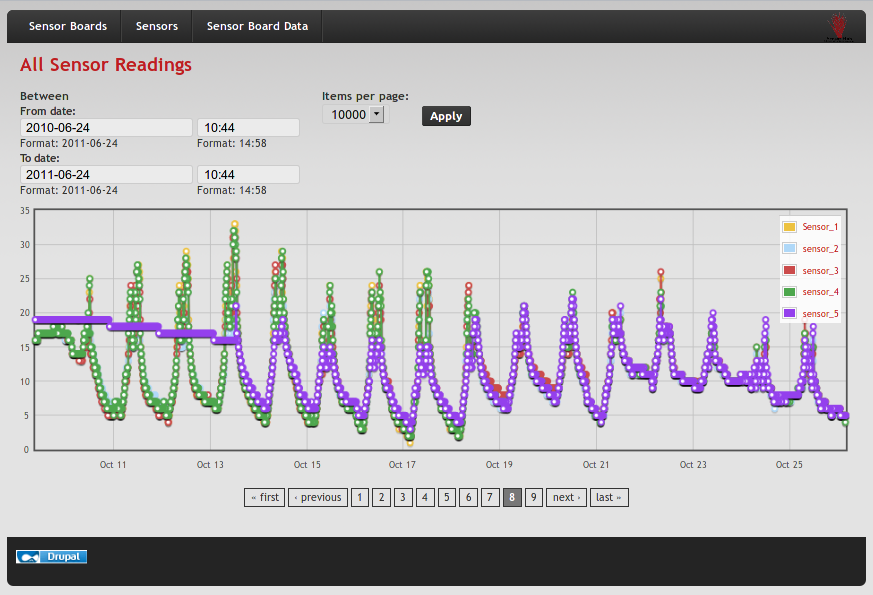
Task: Go to the previous results page
Action: click(x=317, y=497)
